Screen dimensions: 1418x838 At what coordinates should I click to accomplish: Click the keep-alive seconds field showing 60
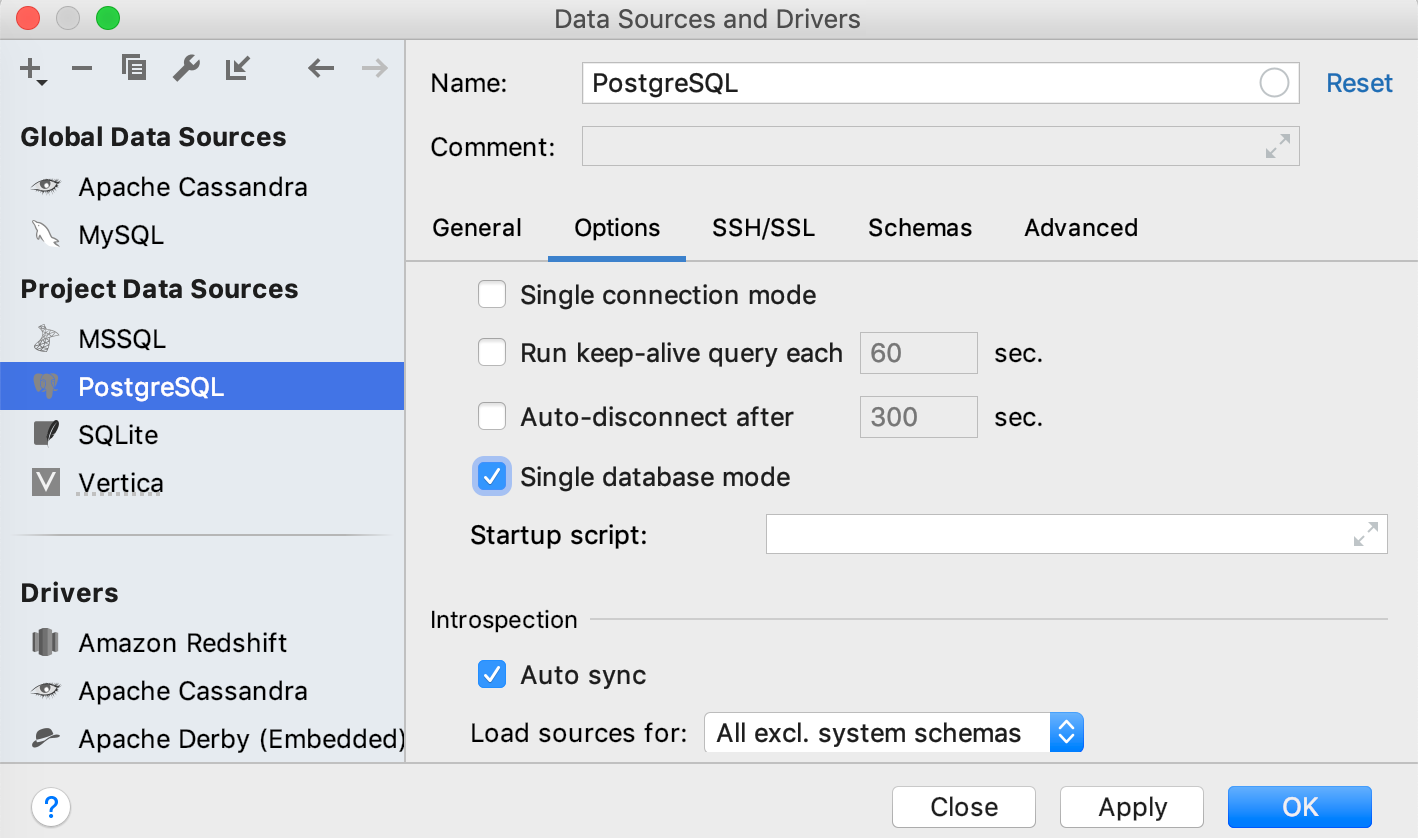pyautogui.click(x=919, y=353)
